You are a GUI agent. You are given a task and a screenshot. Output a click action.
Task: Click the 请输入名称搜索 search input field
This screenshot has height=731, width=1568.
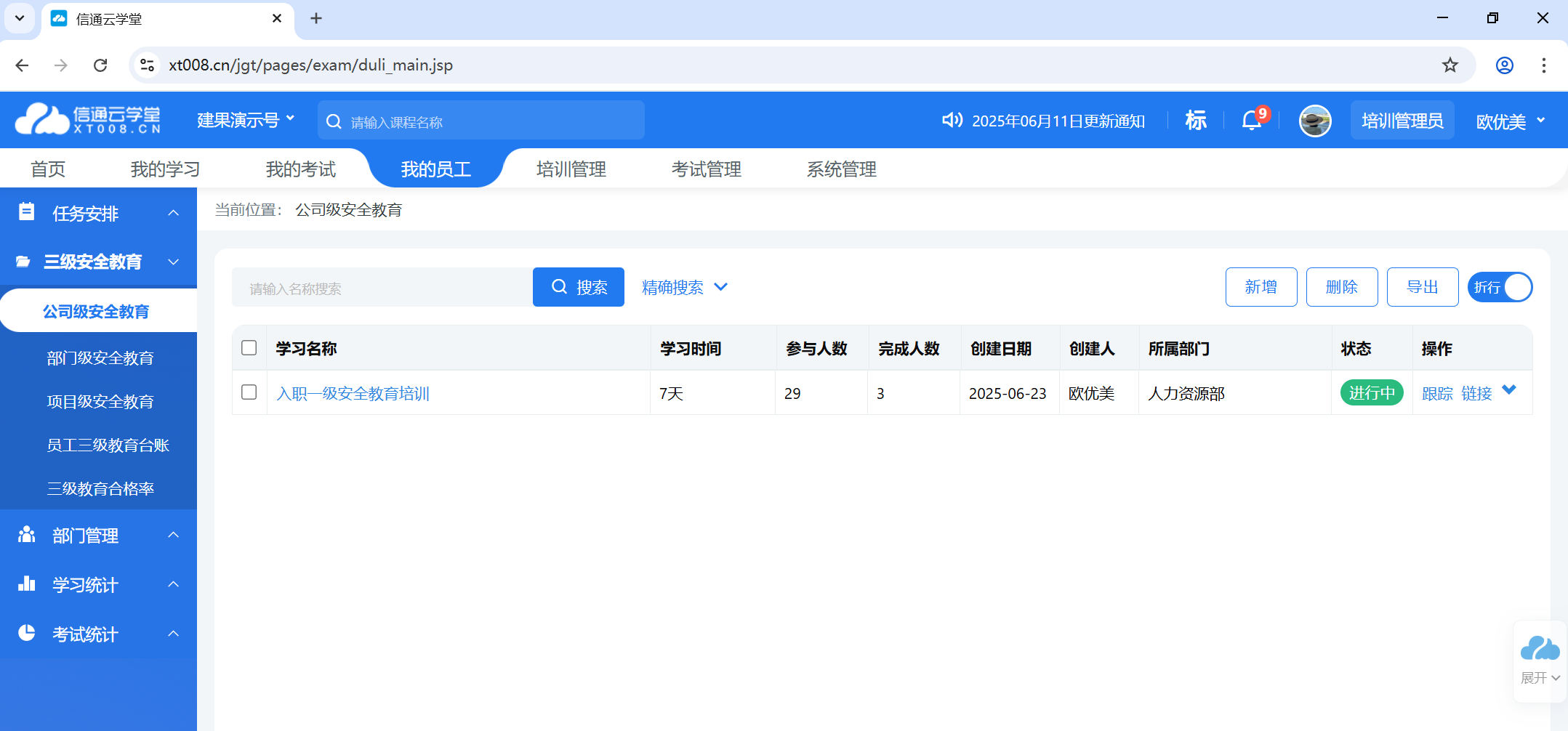coord(382,288)
